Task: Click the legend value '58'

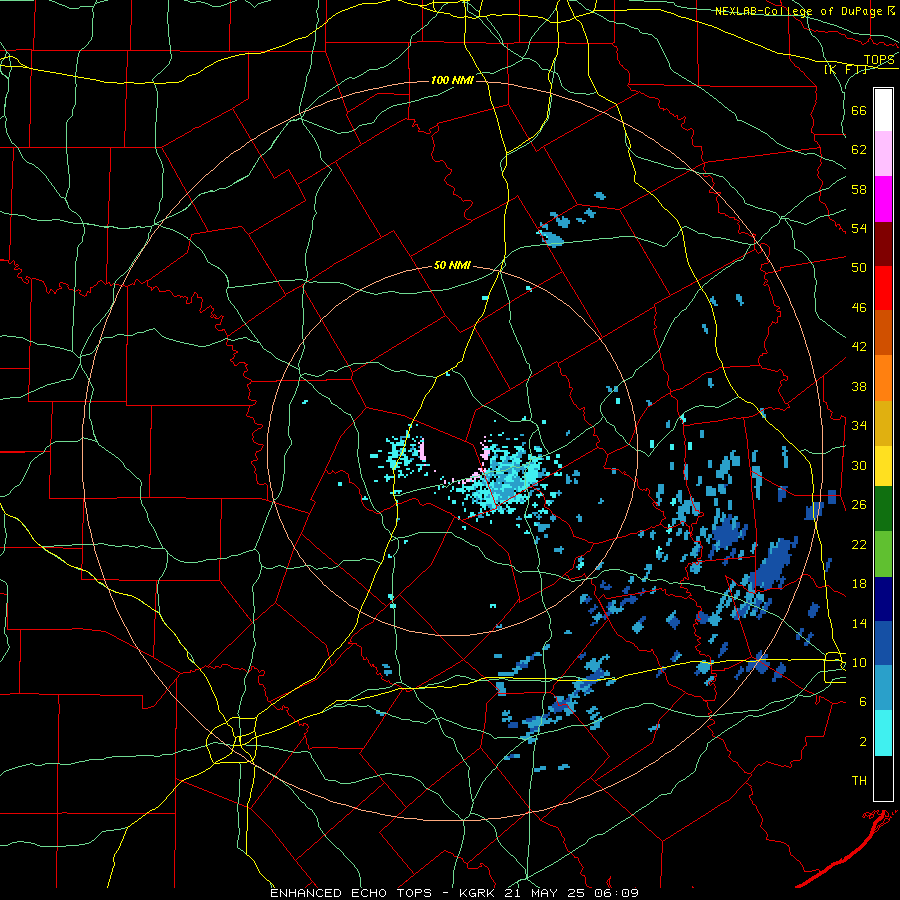Action: 859,189
